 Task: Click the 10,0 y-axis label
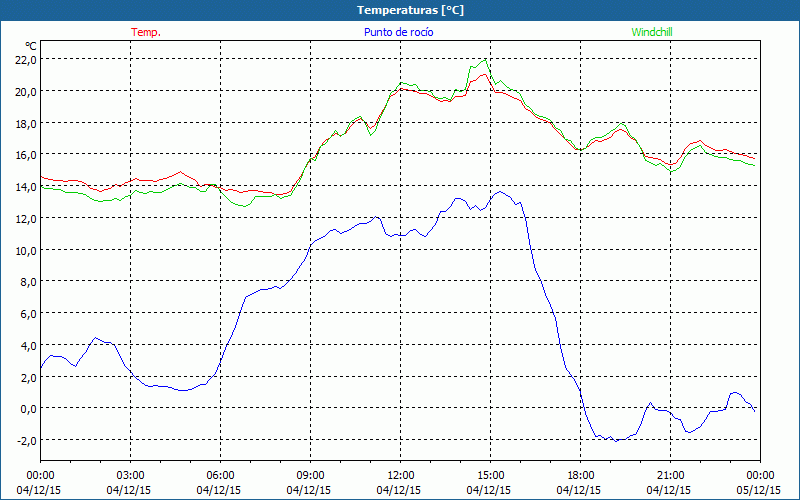(x=27, y=251)
